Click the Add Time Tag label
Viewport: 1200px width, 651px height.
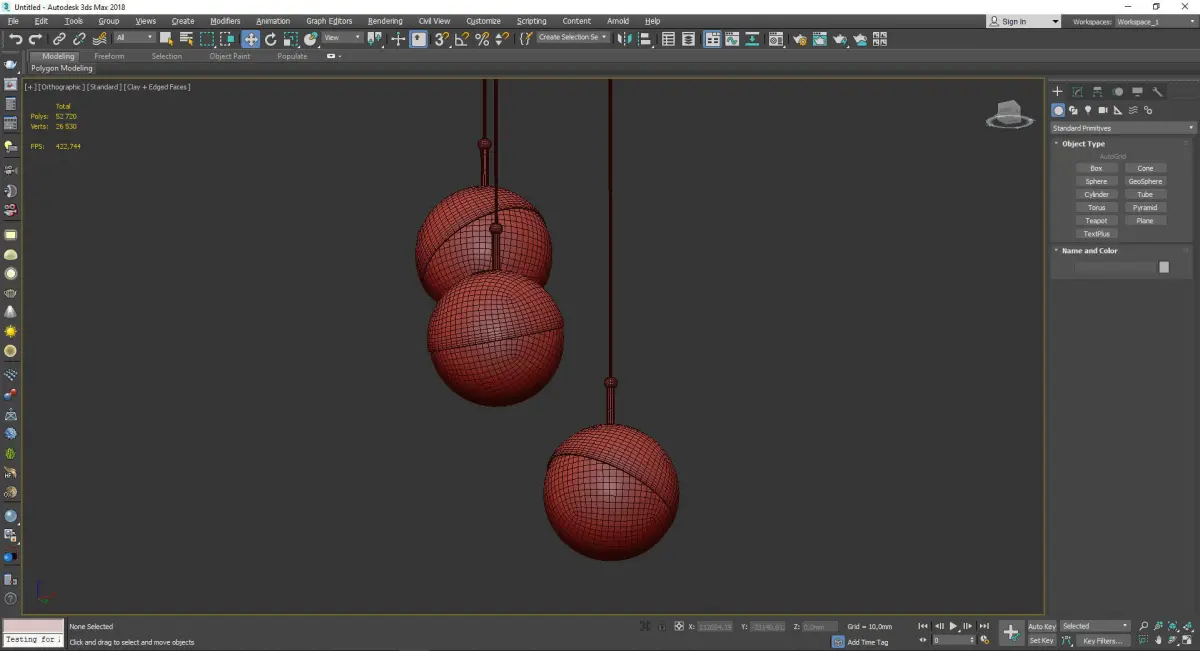click(867, 642)
